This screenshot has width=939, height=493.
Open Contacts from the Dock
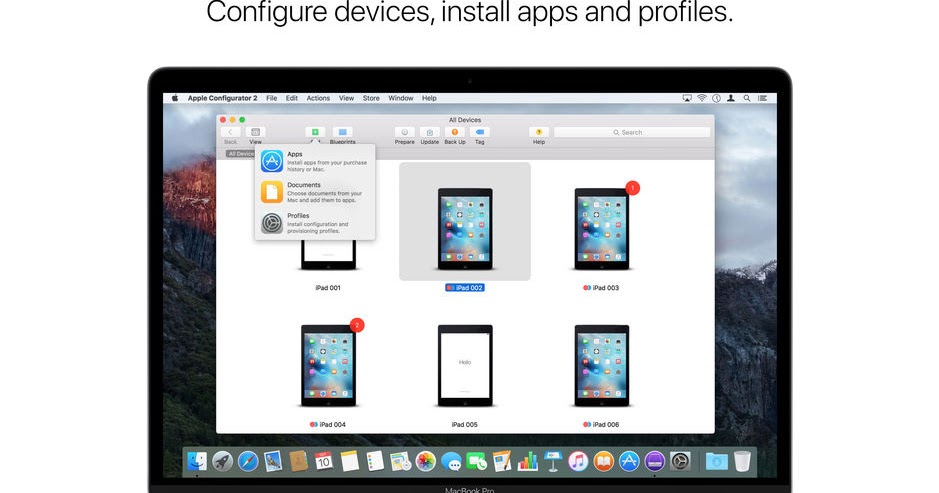coord(298,461)
